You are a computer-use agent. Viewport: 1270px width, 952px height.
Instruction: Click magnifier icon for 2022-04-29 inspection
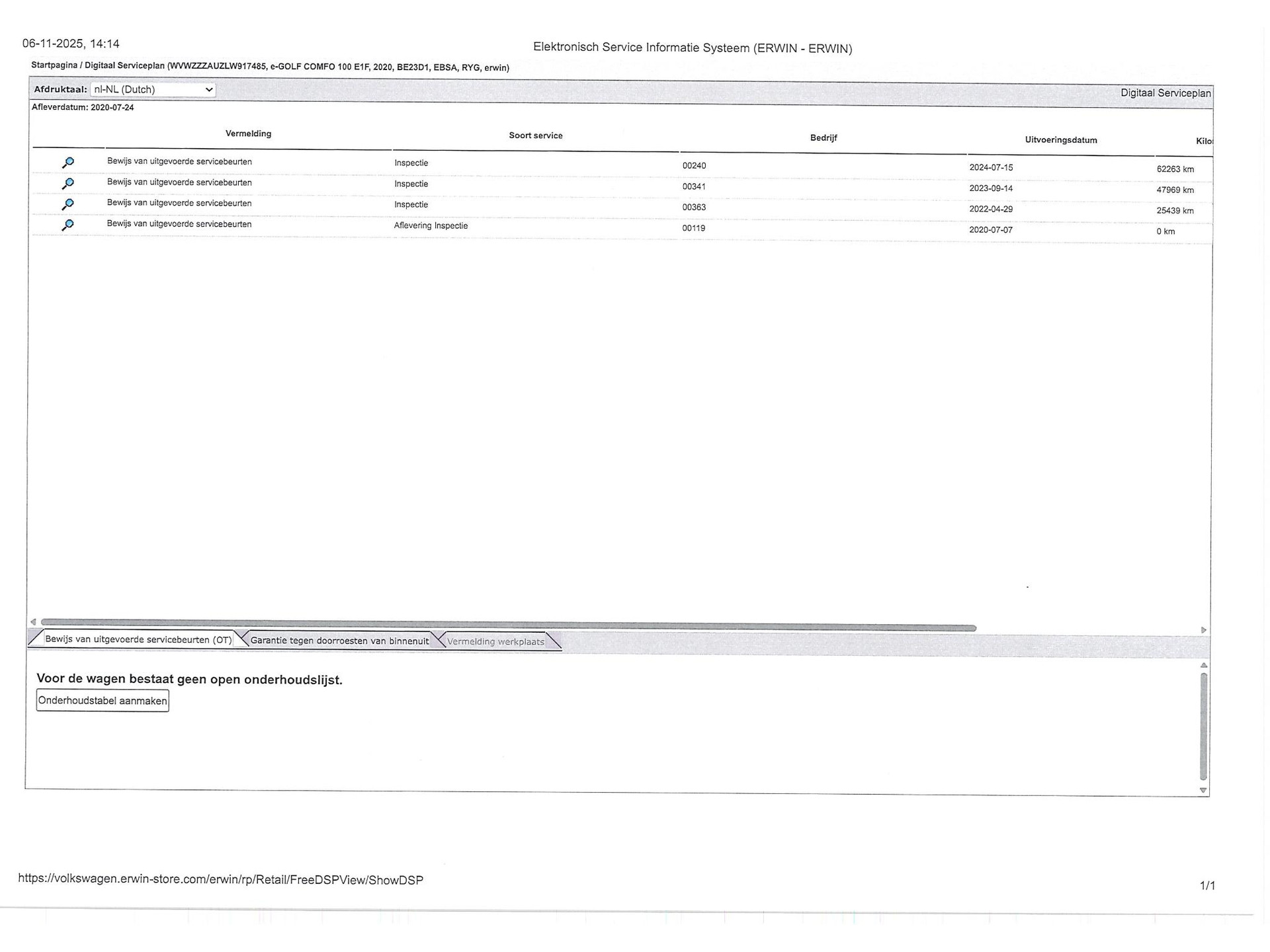pyautogui.click(x=67, y=204)
